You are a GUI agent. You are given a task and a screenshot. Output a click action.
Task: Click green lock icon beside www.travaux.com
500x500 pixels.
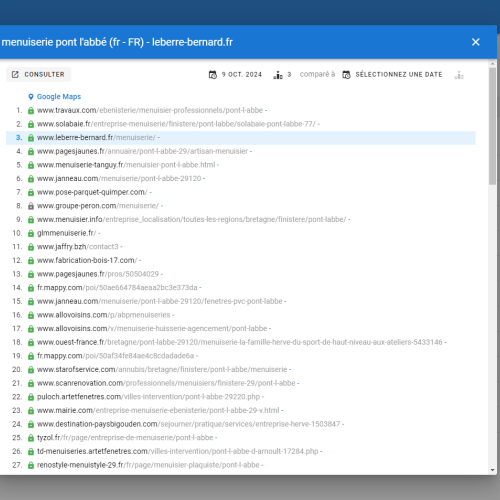[31, 111]
